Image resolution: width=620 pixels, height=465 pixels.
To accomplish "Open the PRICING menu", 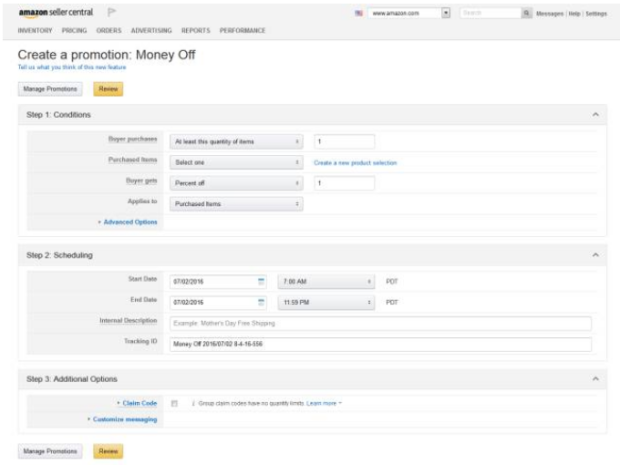I will pos(74,30).
